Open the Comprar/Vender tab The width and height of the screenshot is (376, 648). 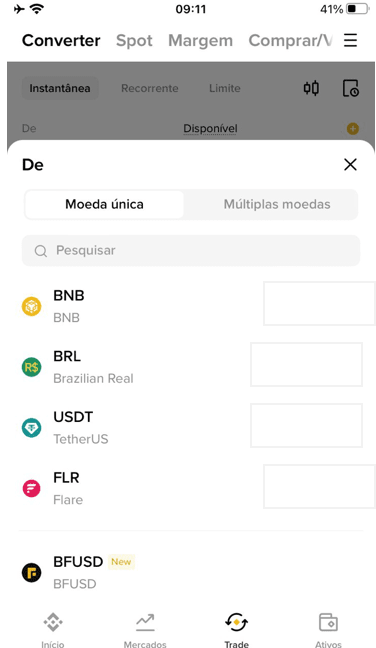(290, 40)
